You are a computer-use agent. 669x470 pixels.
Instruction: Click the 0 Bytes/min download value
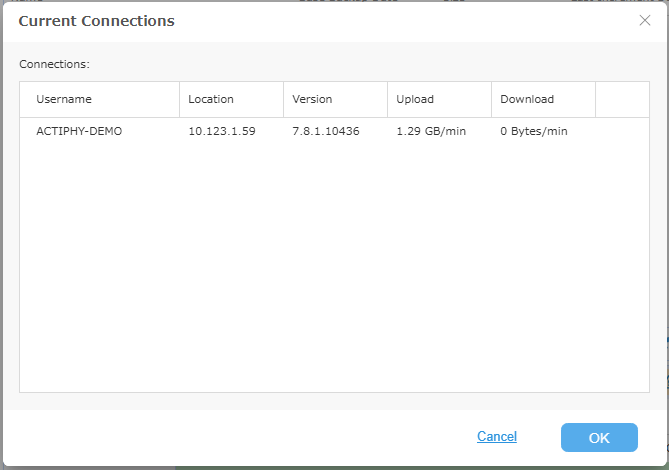coord(534,131)
